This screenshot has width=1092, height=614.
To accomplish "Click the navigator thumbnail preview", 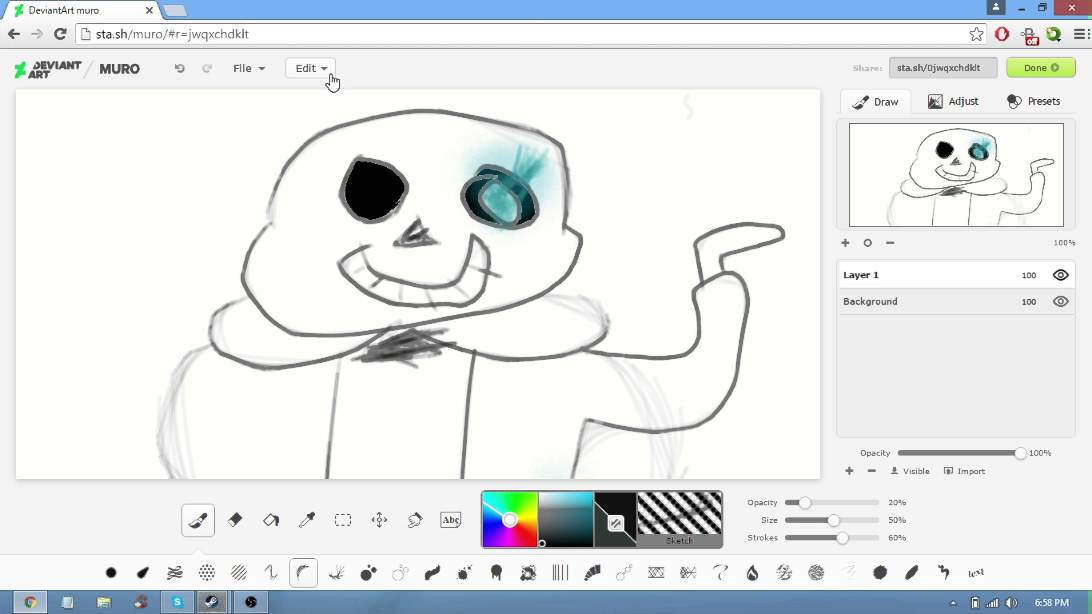I will (x=956, y=175).
